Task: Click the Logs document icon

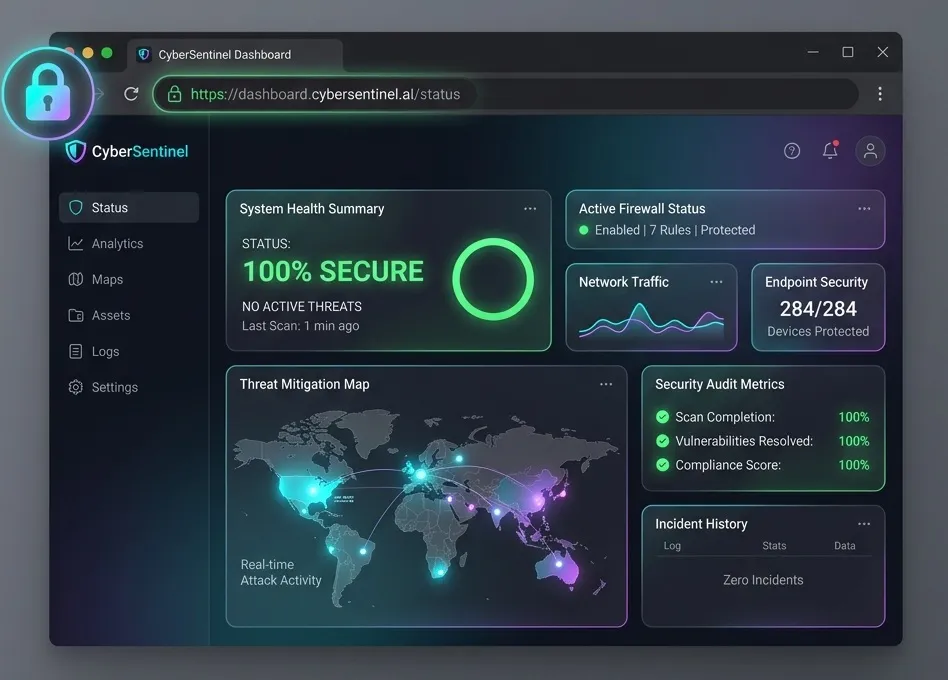Action: click(76, 351)
